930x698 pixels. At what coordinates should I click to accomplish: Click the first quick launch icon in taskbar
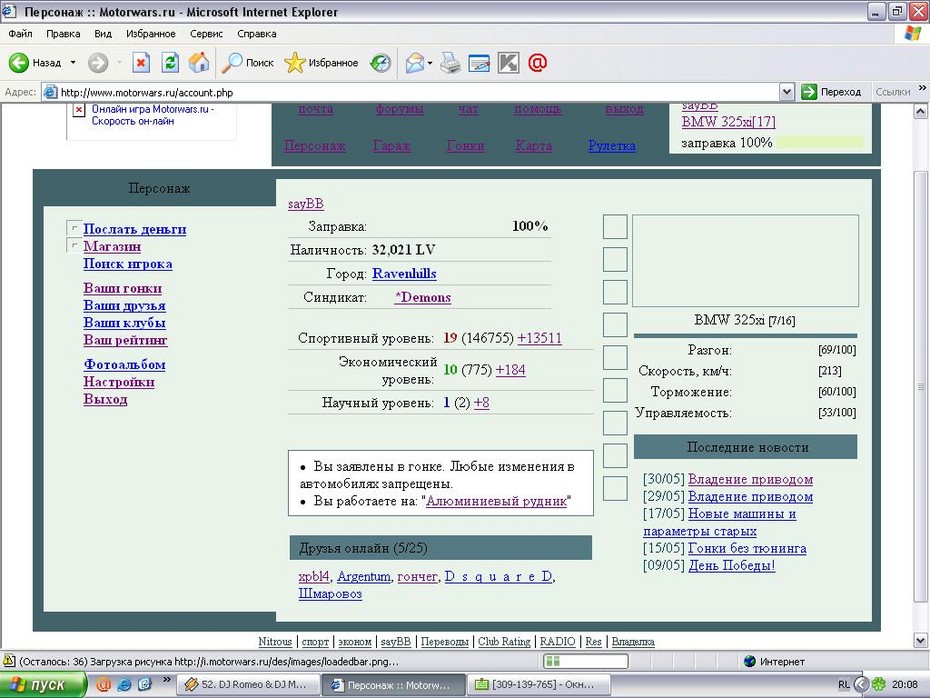tap(103, 684)
